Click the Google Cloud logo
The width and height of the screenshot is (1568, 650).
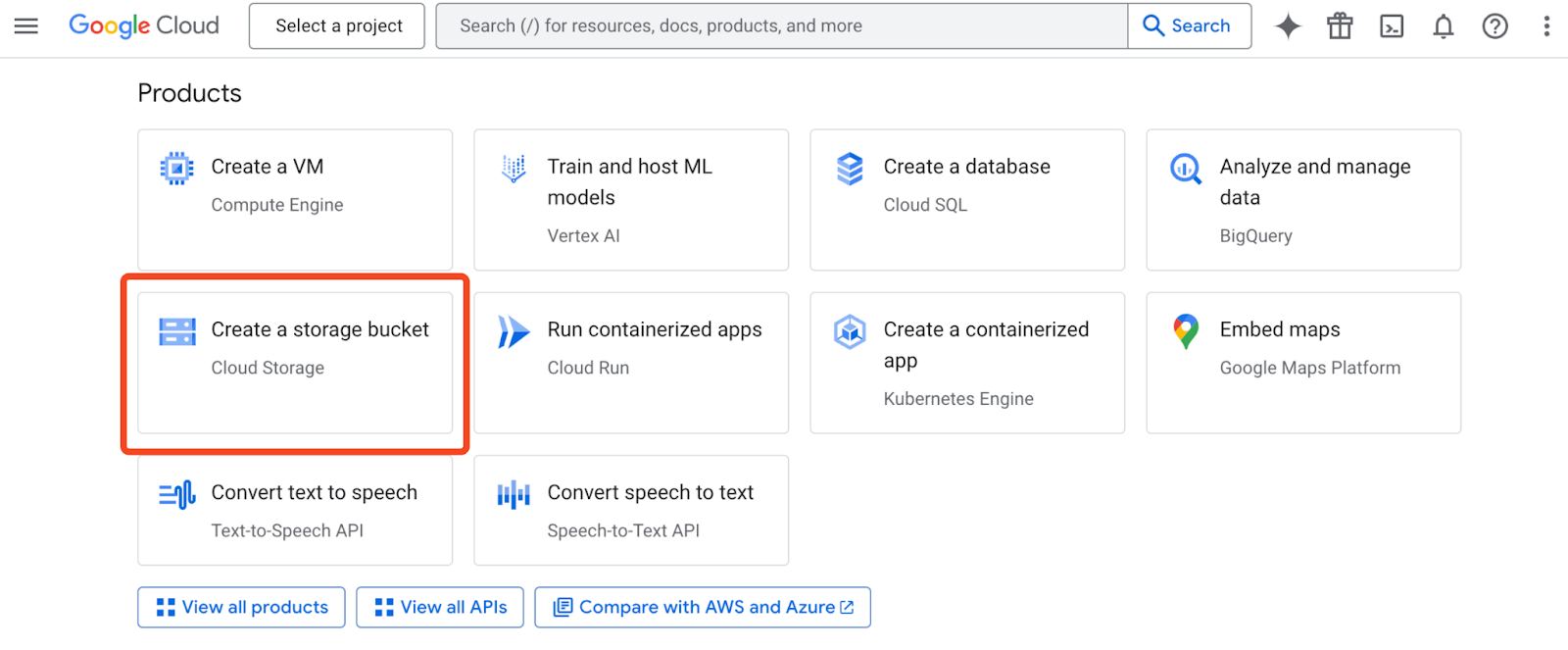(144, 25)
